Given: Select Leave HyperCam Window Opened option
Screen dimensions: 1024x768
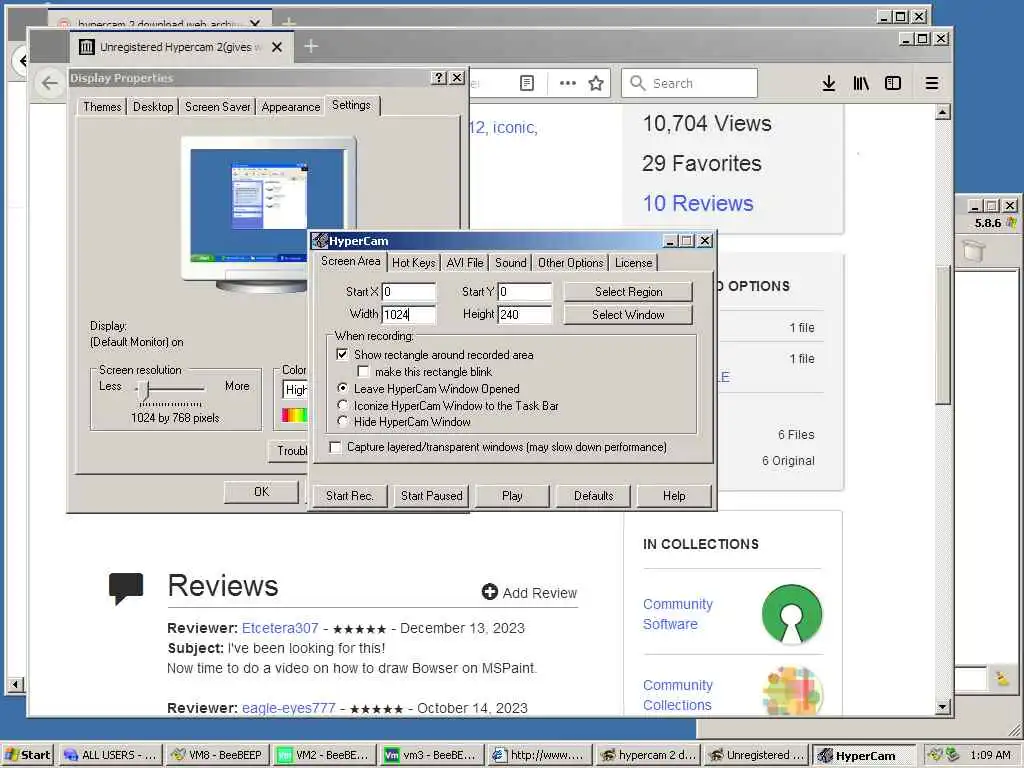Looking at the screenshot, I should pos(342,388).
